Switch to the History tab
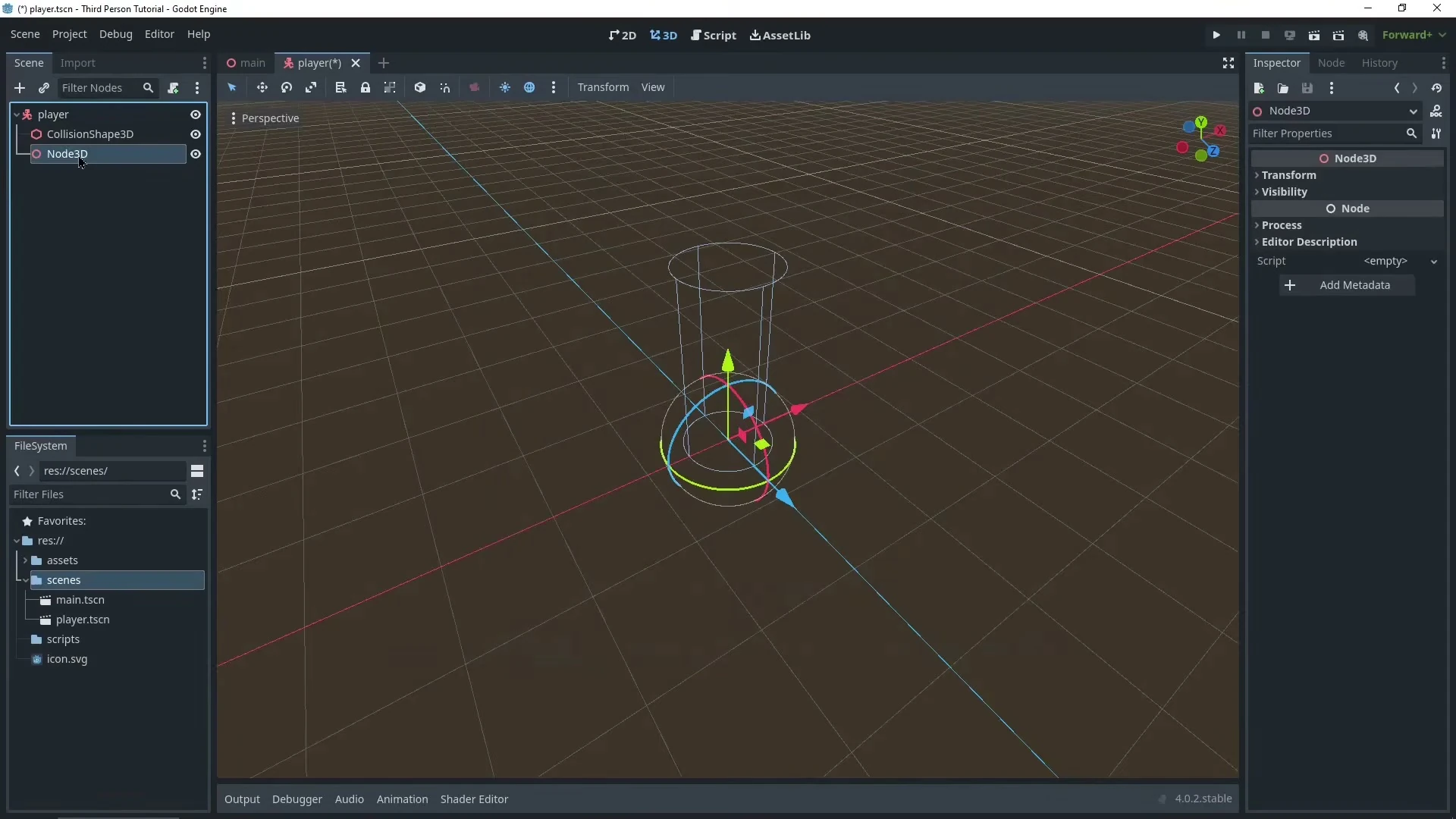 [1379, 63]
